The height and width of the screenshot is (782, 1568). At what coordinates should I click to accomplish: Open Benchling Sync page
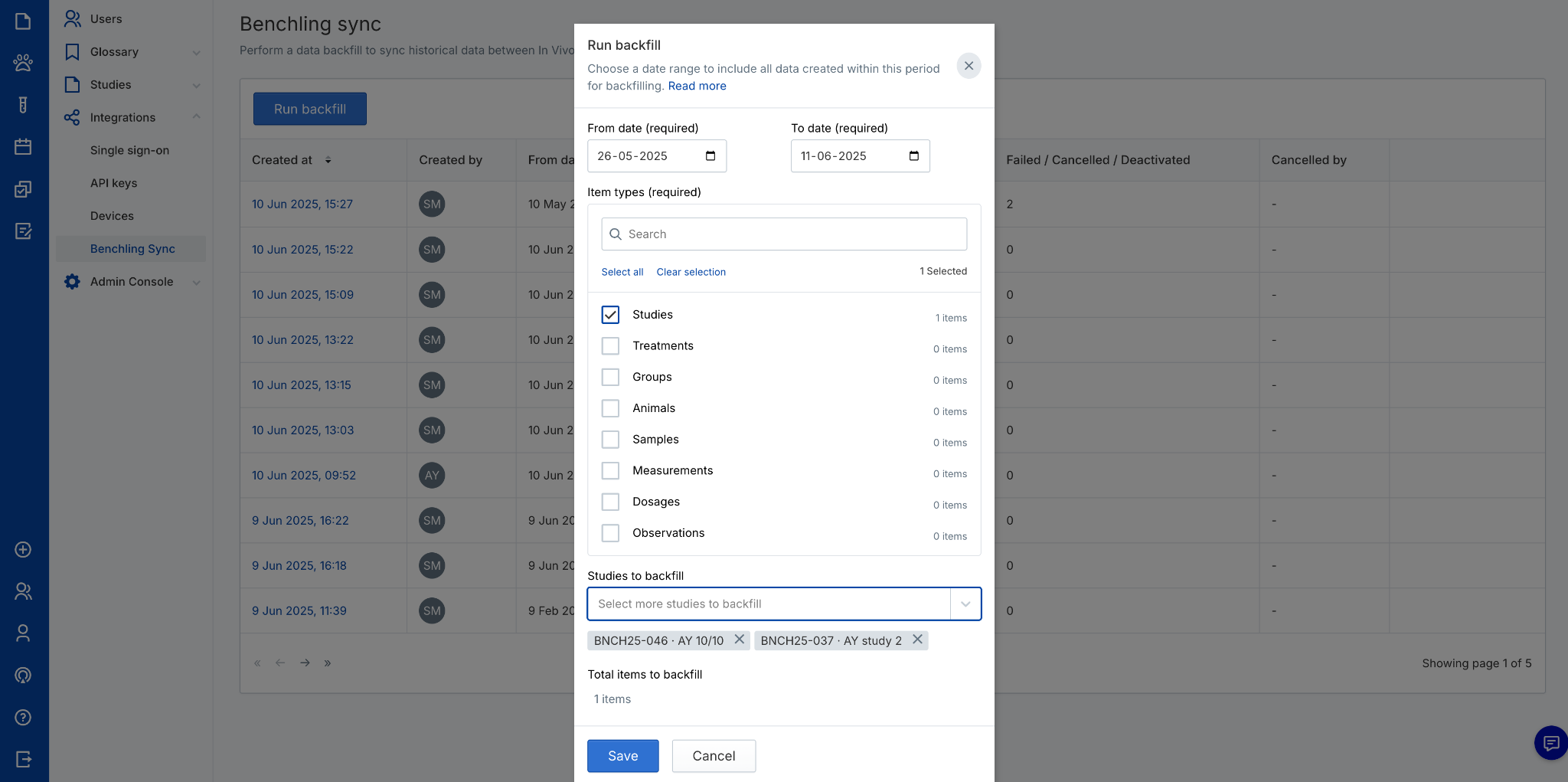(132, 249)
